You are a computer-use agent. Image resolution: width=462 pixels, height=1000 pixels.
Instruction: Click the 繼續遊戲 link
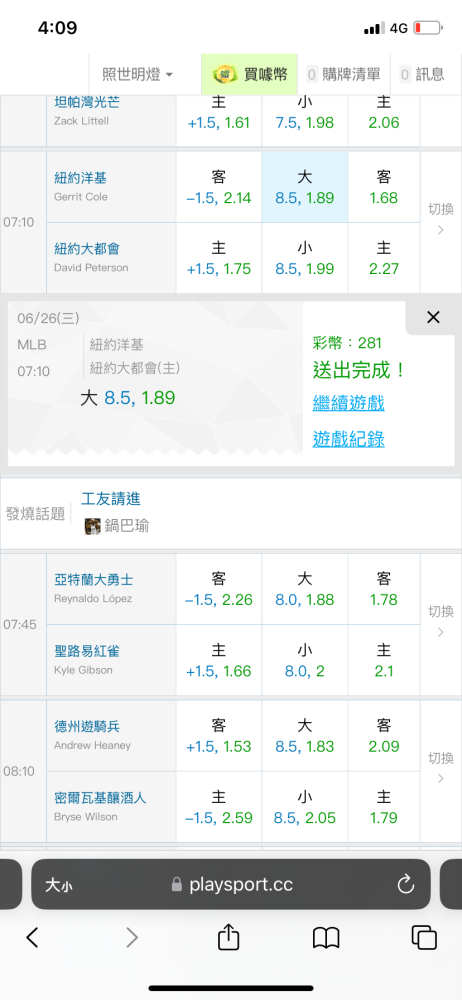coord(348,403)
